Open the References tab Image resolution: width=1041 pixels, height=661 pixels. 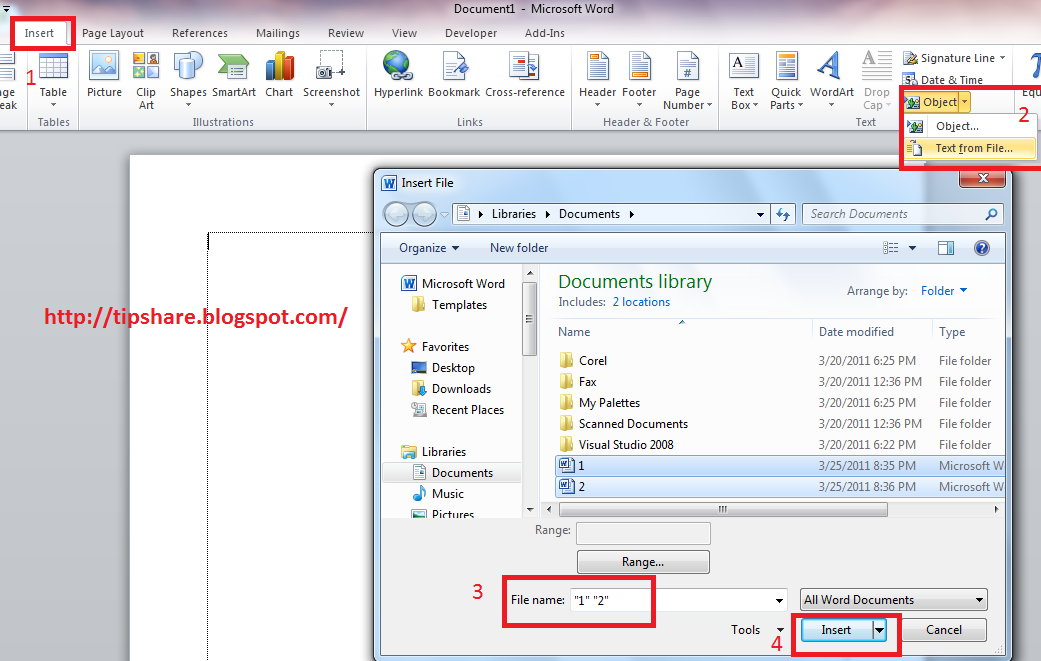[200, 33]
